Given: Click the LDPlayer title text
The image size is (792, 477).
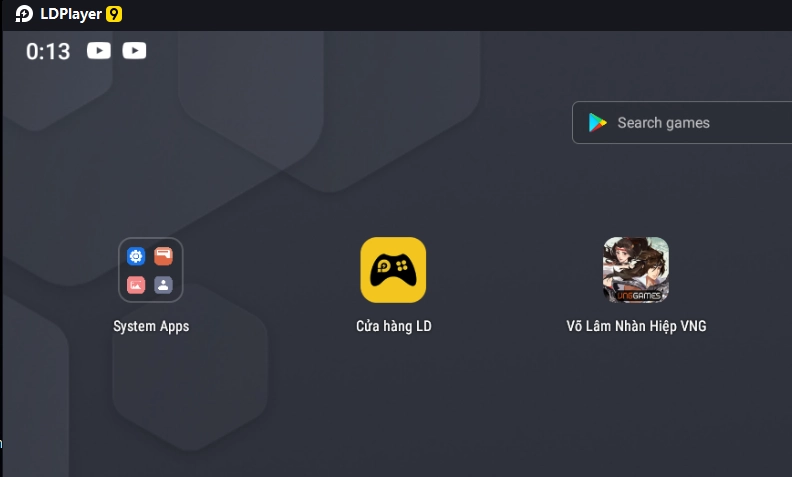Looking at the screenshot, I should click(x=71, y=14).
